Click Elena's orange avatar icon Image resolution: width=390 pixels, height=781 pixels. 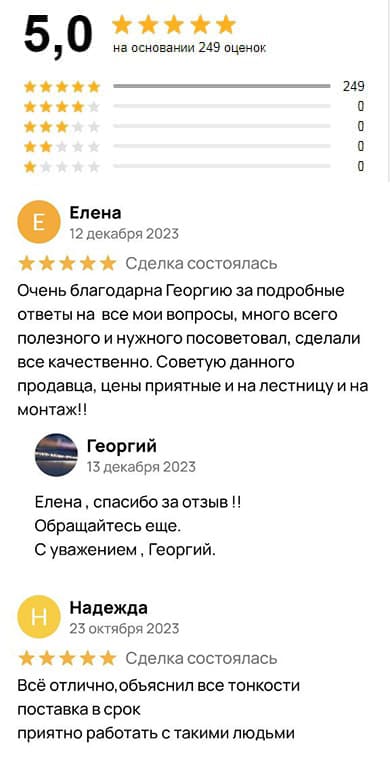tap(38, 222)
